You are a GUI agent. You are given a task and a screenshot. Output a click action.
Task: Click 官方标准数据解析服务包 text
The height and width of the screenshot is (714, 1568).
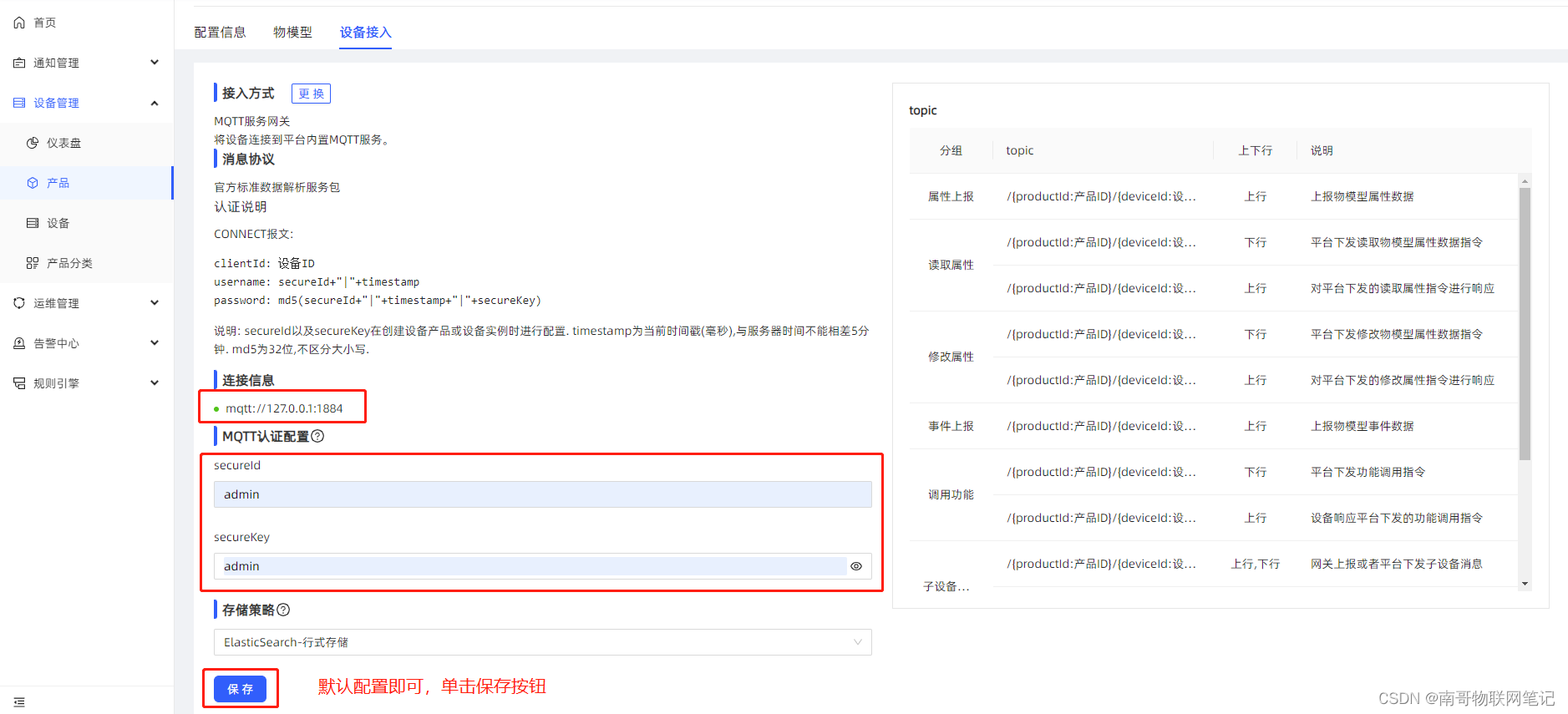277,187
